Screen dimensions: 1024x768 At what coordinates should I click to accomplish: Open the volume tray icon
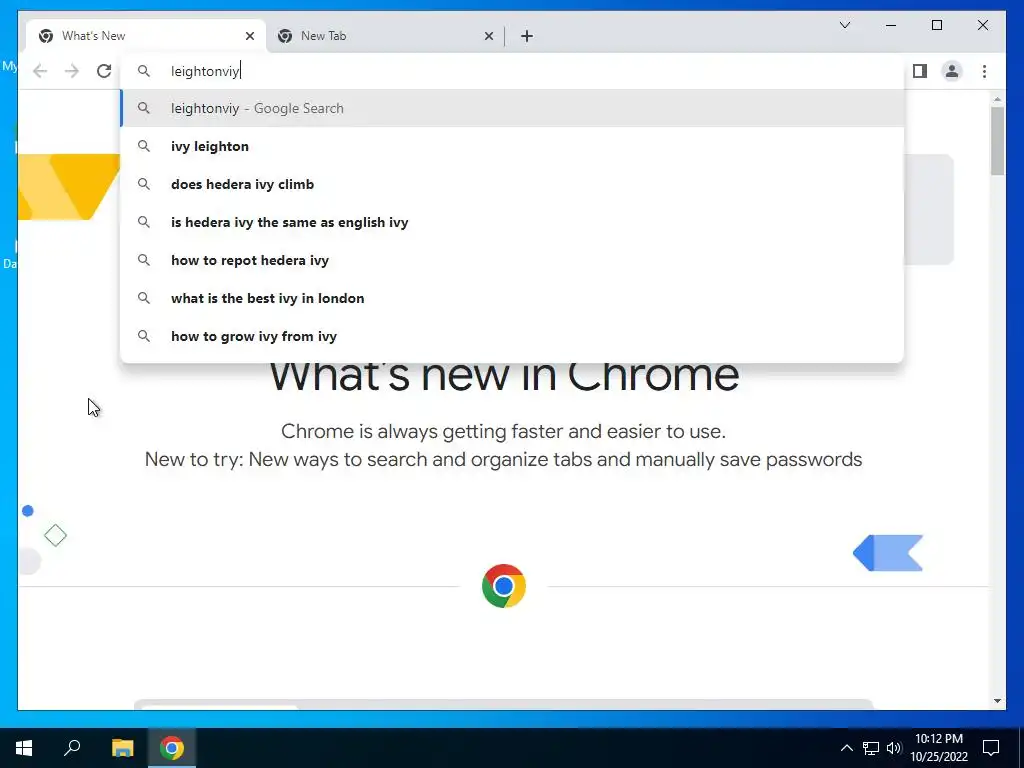click(894, 748)
